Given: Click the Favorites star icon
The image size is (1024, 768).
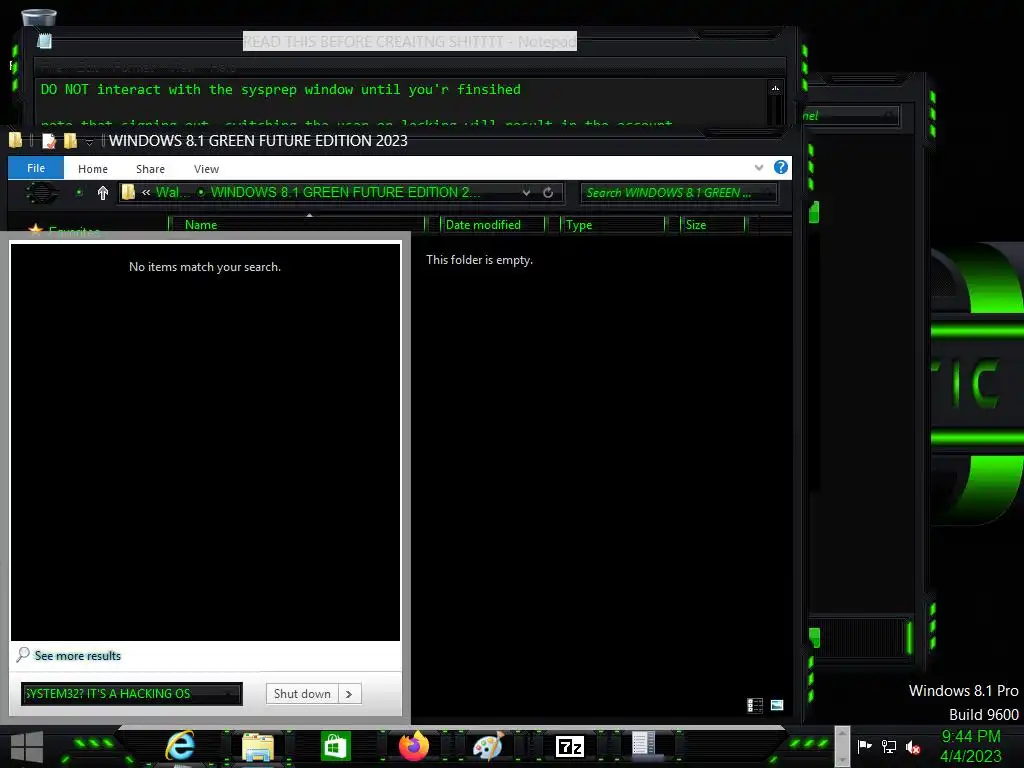Looking at the screenshot, I should 36,229.
